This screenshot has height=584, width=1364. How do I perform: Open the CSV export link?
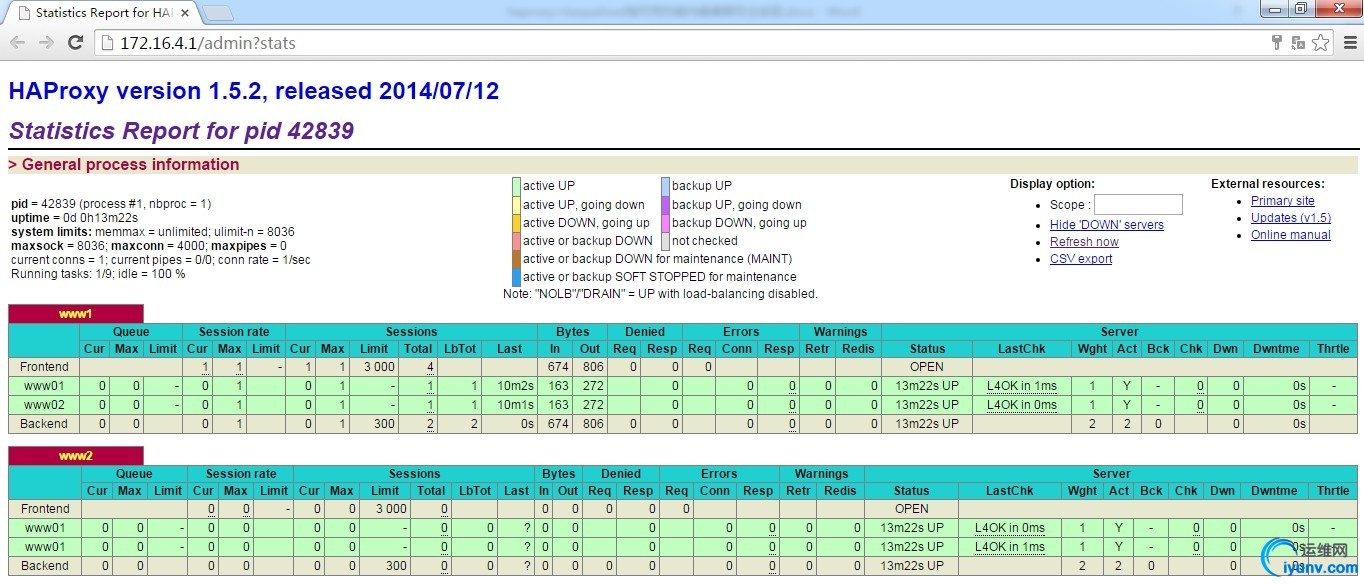click(1081, 259)
